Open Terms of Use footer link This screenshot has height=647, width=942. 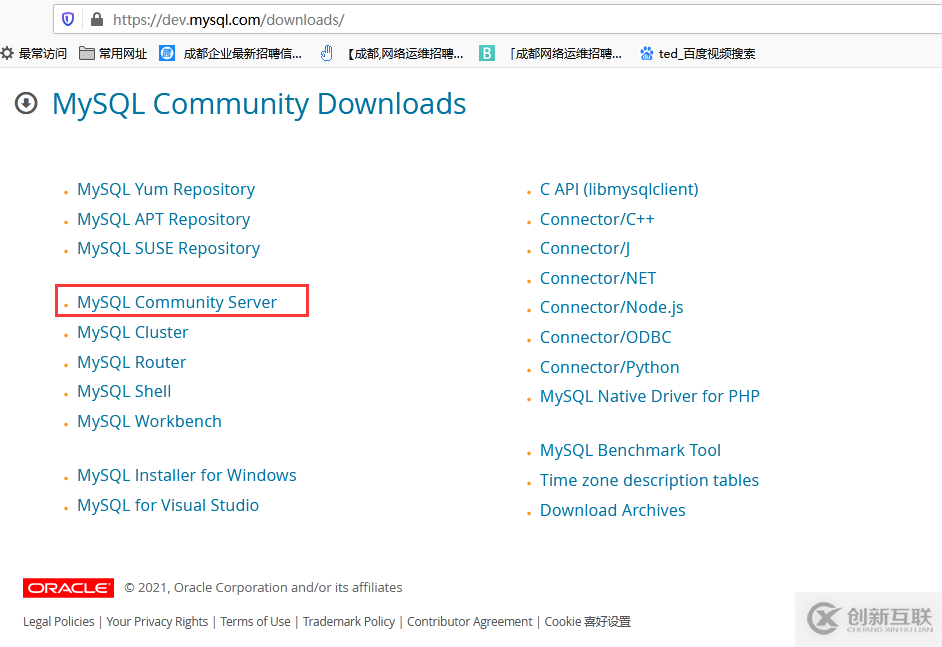[x=255, y=621]
